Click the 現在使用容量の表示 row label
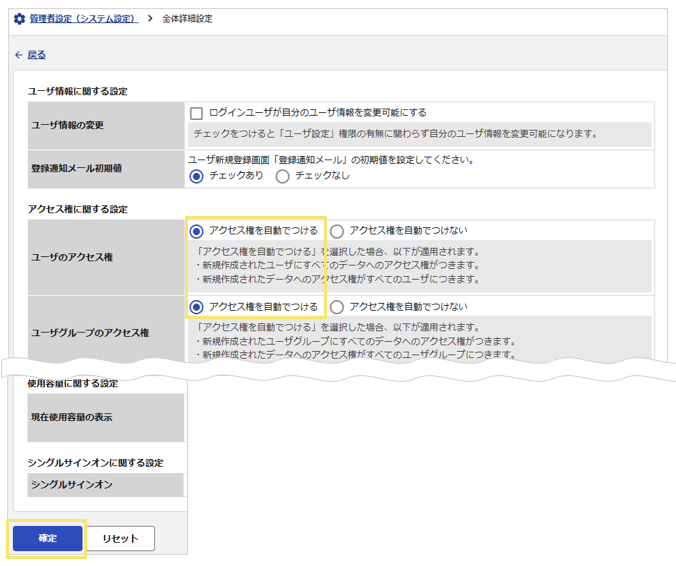676x573 pixels. pos(72,417)
